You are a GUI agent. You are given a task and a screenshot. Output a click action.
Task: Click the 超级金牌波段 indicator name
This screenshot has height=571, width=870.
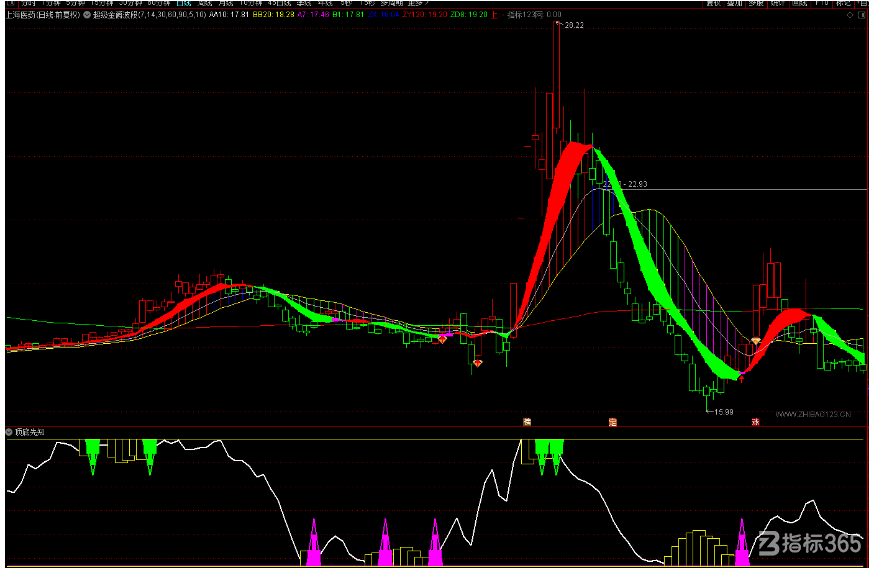click(115, 15)
